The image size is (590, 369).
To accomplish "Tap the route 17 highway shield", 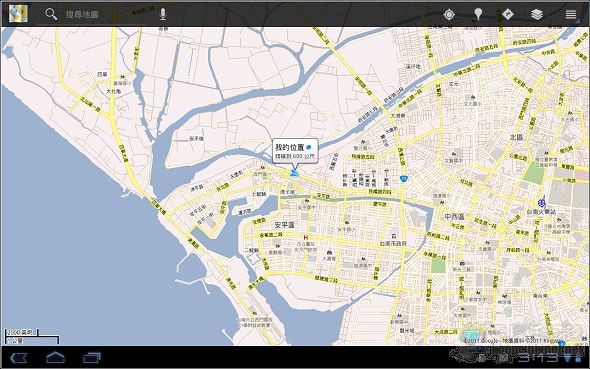I will (x=403, y=178).
